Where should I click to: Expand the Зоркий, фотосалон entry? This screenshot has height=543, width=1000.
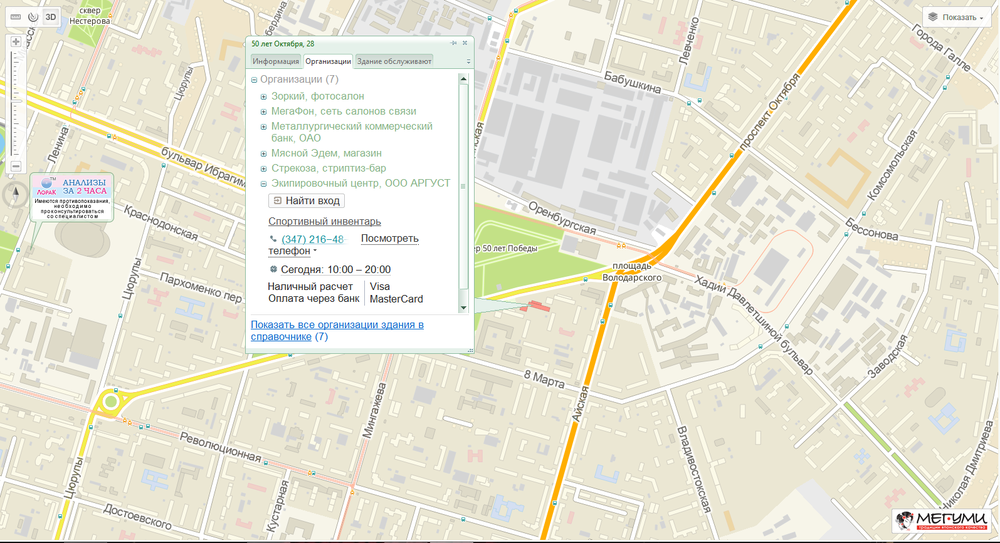coord(264,97)
